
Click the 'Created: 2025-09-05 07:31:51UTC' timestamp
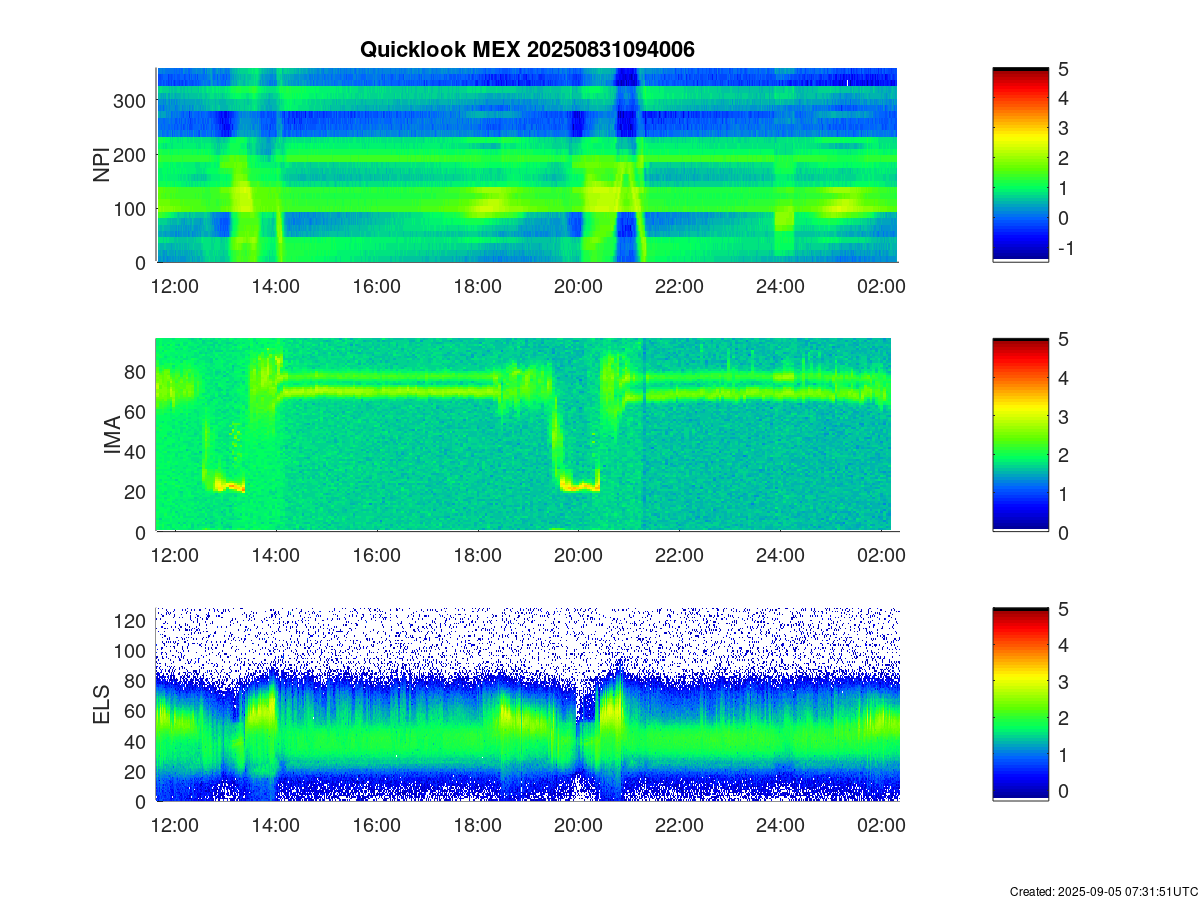[x=1103, y=891]
